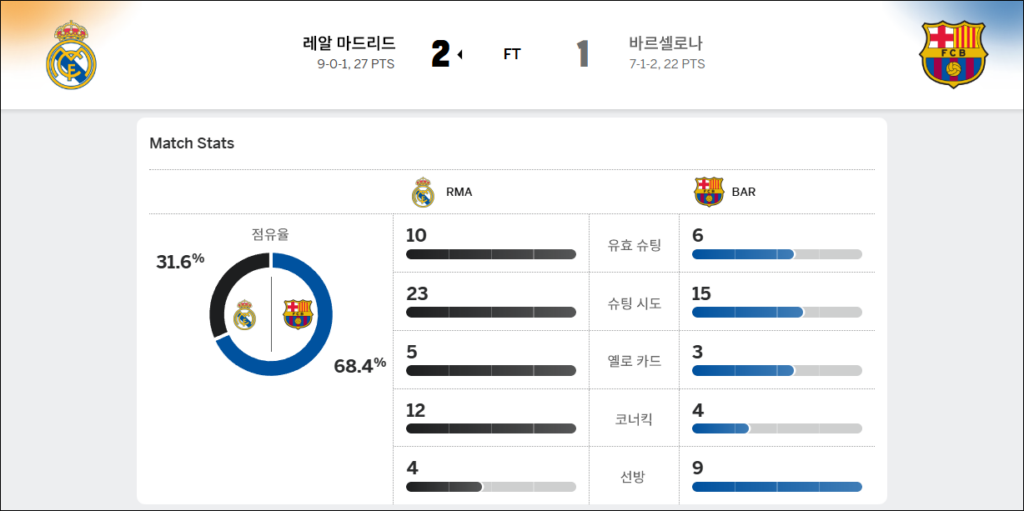Click the RMA column header label
The image size is (1024, 511).
click(x=459, y=192)
